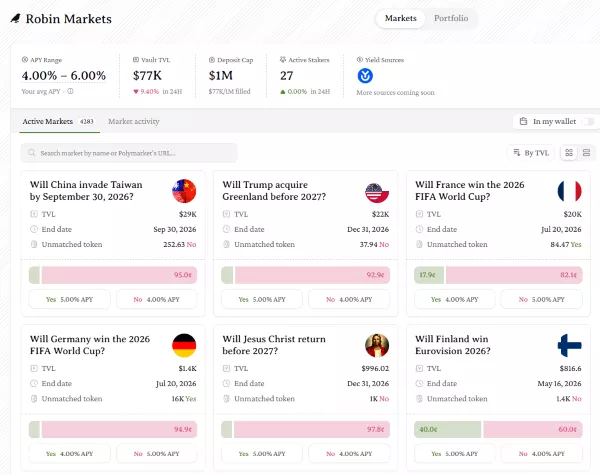Click the 4283 active markets count badge

pyautogui.click(x=86, y=121)
